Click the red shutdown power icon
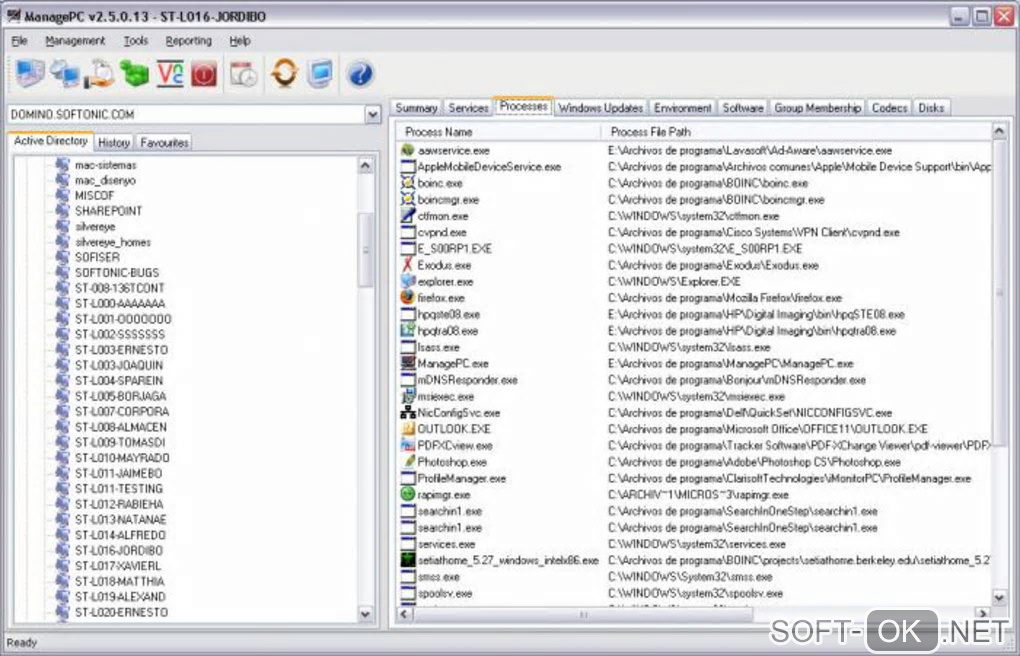1020x656 pixels. pyautogui.click(x=204, y=74)
